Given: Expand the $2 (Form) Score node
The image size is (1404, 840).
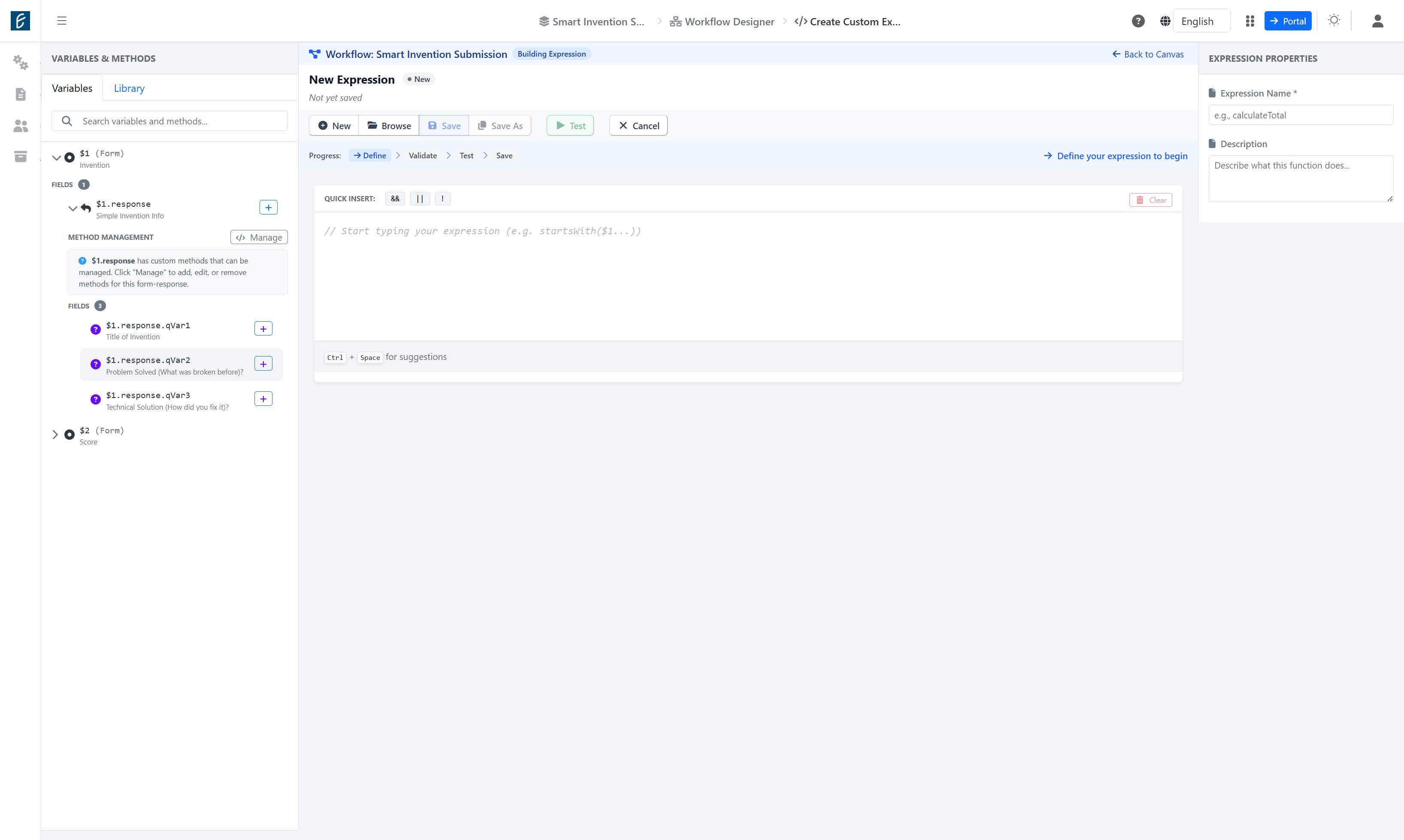Looking at the screenshot, I should tap(55, 435).
